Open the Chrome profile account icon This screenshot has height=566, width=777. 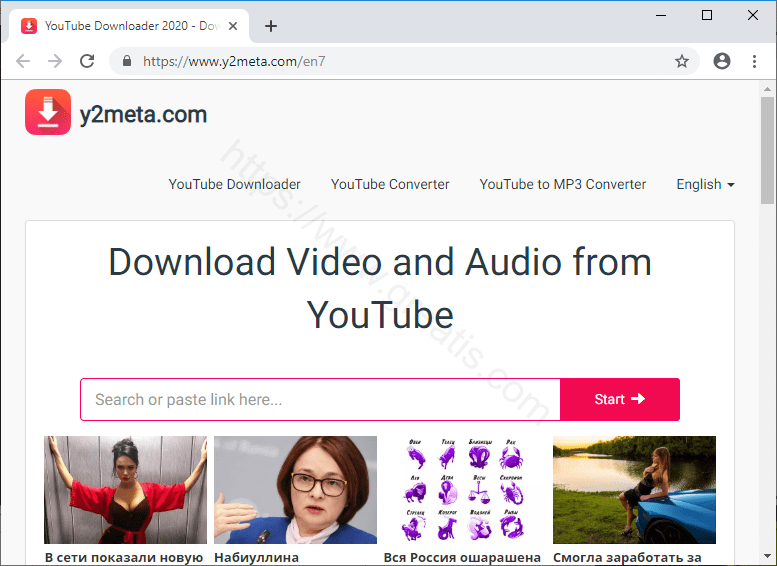pyautogui.click(x=722, y=61)
